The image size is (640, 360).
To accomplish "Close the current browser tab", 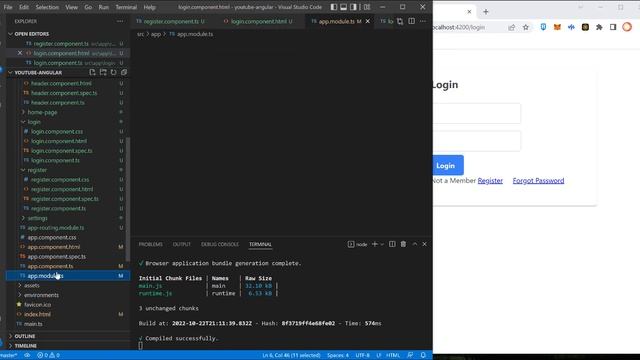I will 469,12.
